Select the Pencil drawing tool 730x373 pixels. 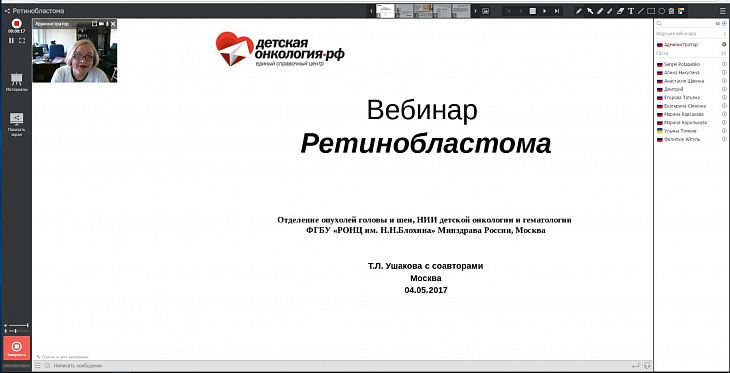click(579, 11)
